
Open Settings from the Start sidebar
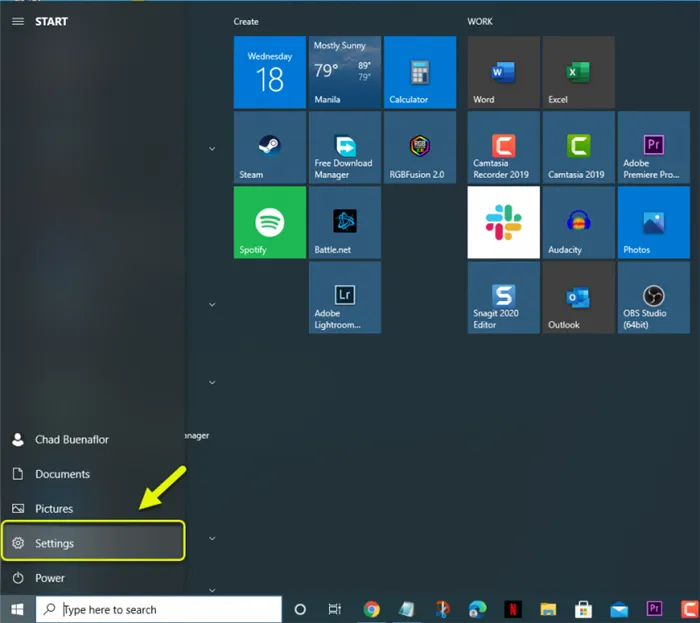pyautogui.click(x=93, y=543)
